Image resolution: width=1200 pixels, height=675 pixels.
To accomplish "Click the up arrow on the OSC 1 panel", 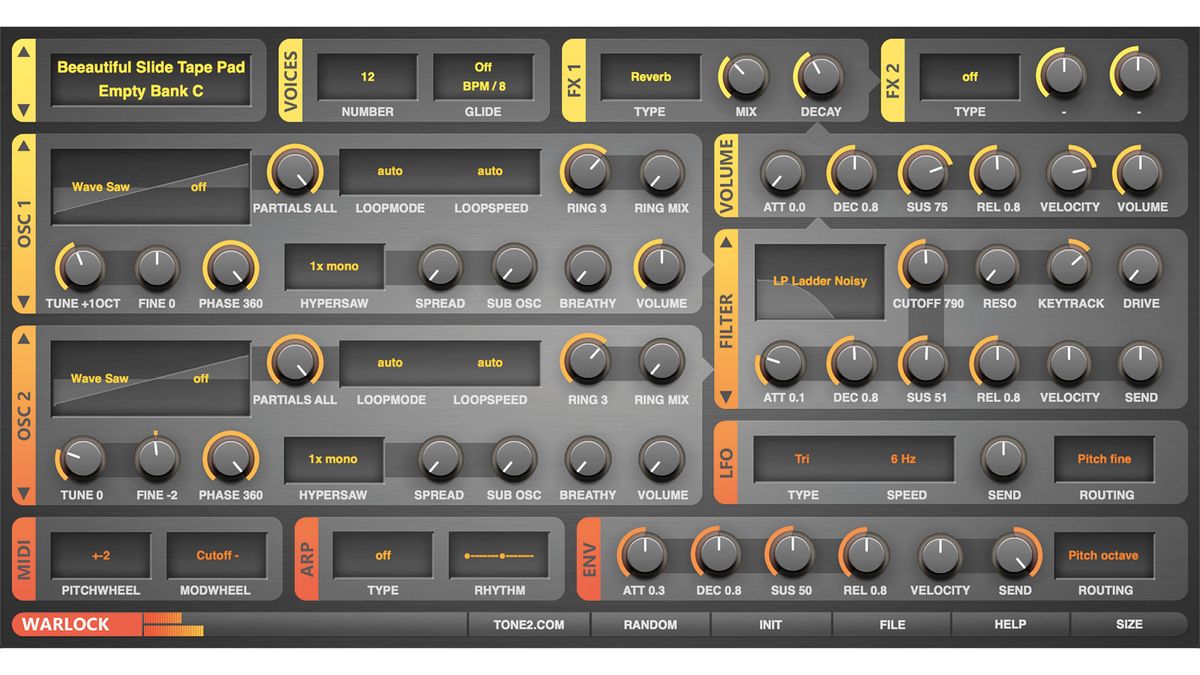I will point(23,144).
